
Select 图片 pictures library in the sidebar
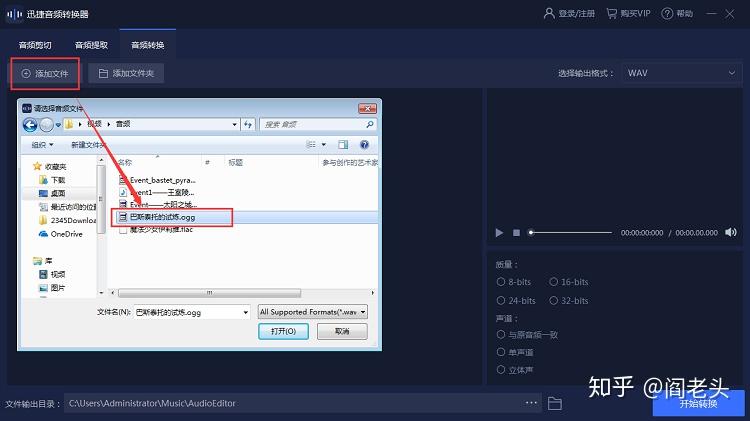click(52, 288)
